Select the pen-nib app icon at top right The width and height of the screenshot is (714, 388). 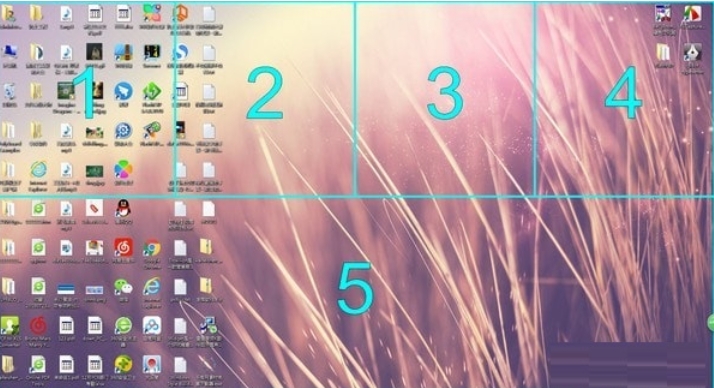(693, 58)
